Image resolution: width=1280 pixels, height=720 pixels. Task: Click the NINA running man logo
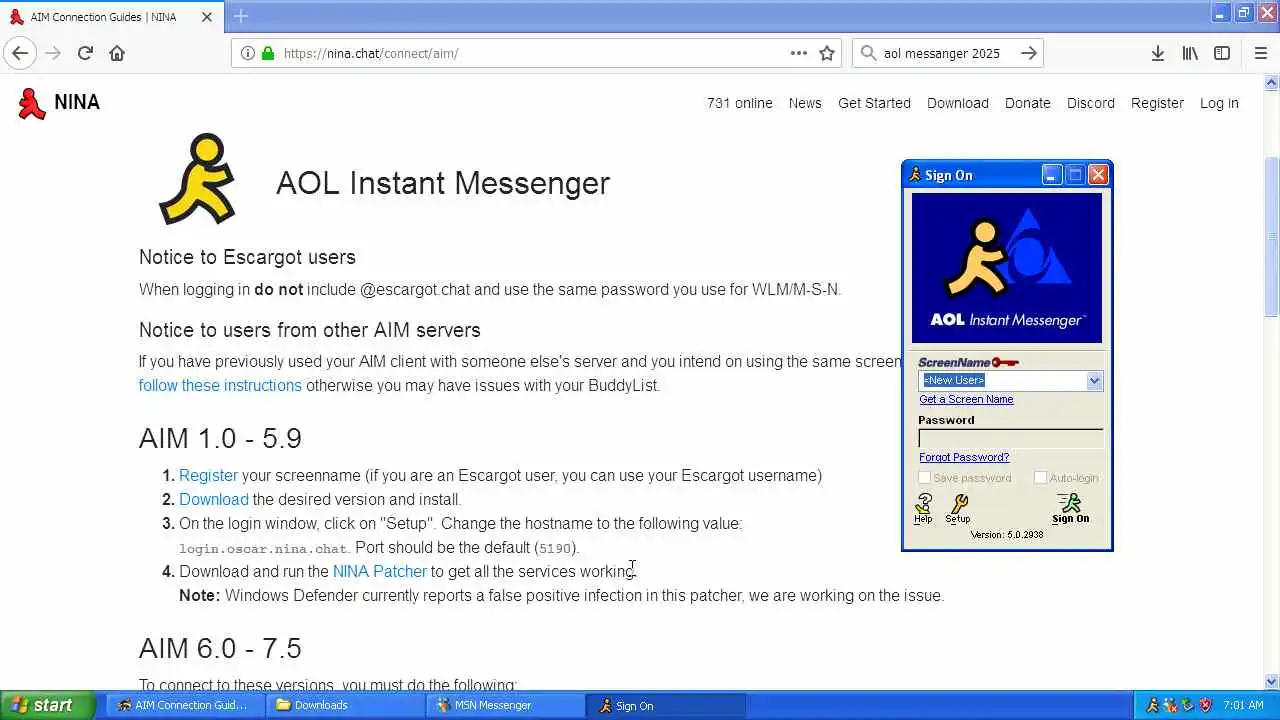coord(32,103)
